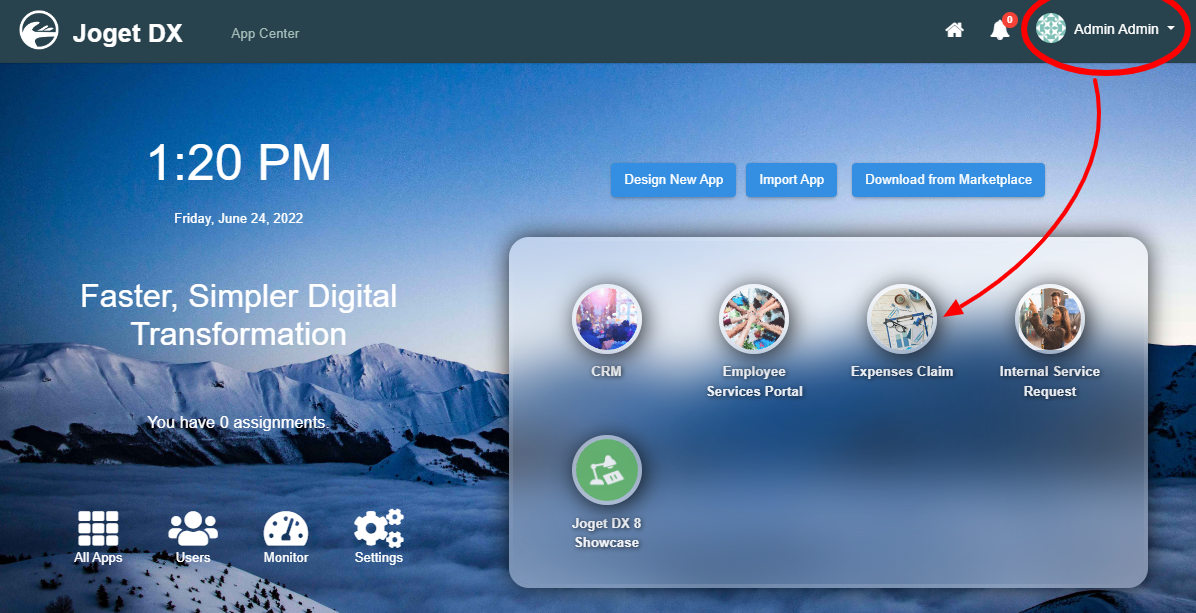Image resolution: width=1196 pixels, height=613 pixels.
Task: Open the notifications bell icon
Action: (999, 30)
